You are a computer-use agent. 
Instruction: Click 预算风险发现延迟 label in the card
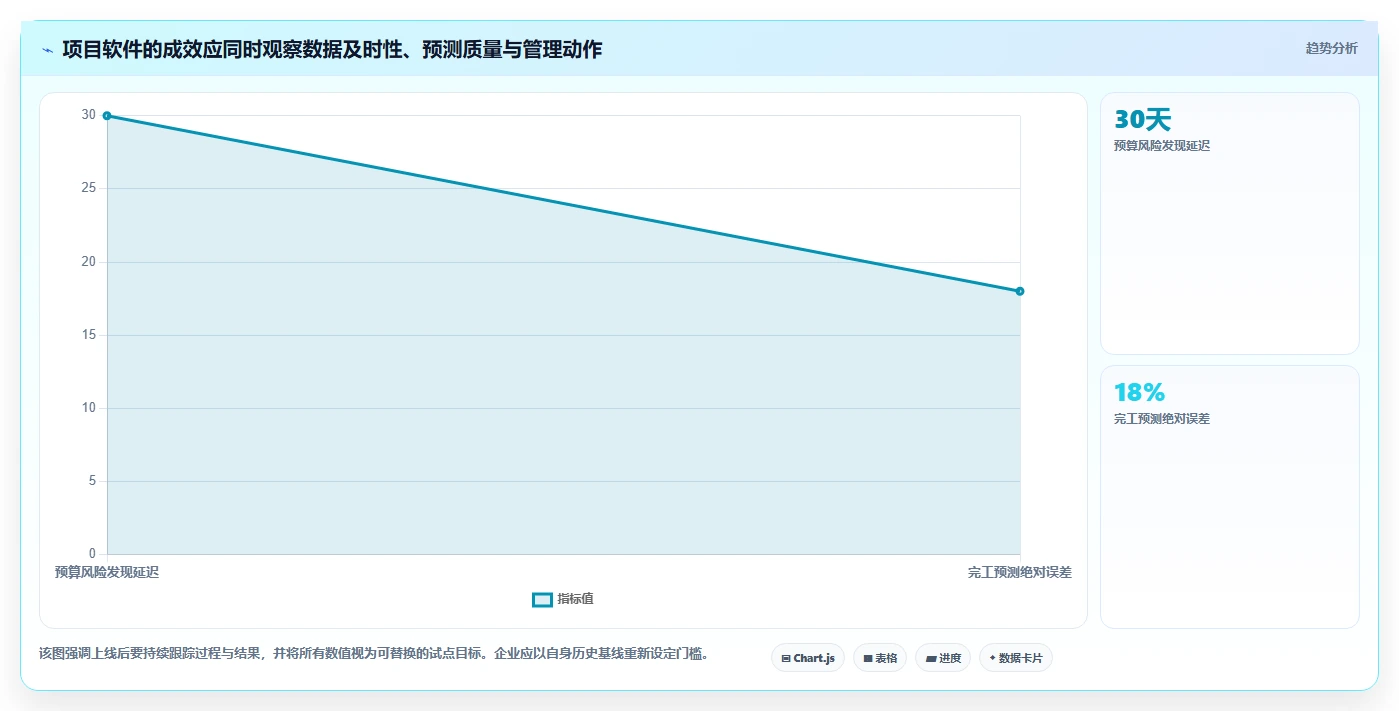1162,146
